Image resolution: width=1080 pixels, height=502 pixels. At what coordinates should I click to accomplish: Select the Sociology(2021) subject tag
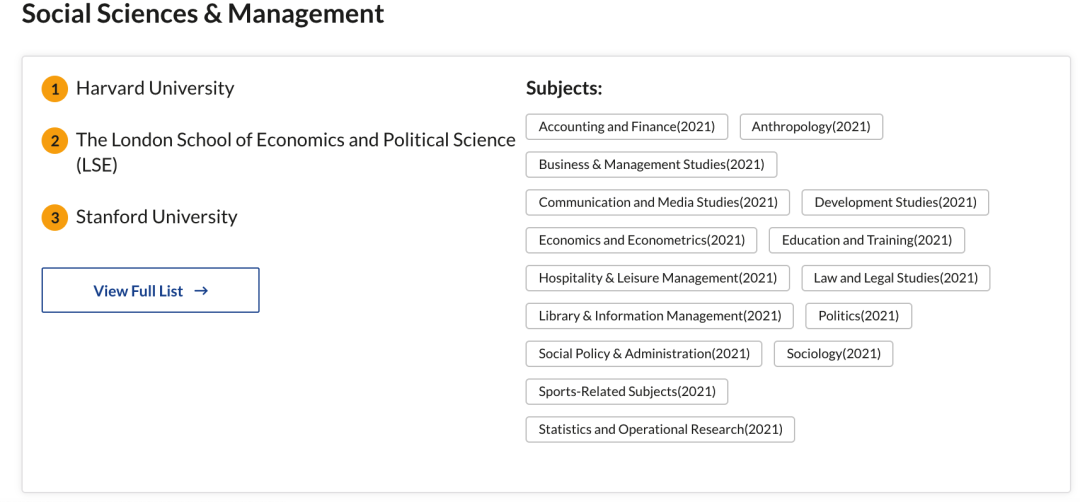point(833,354)
